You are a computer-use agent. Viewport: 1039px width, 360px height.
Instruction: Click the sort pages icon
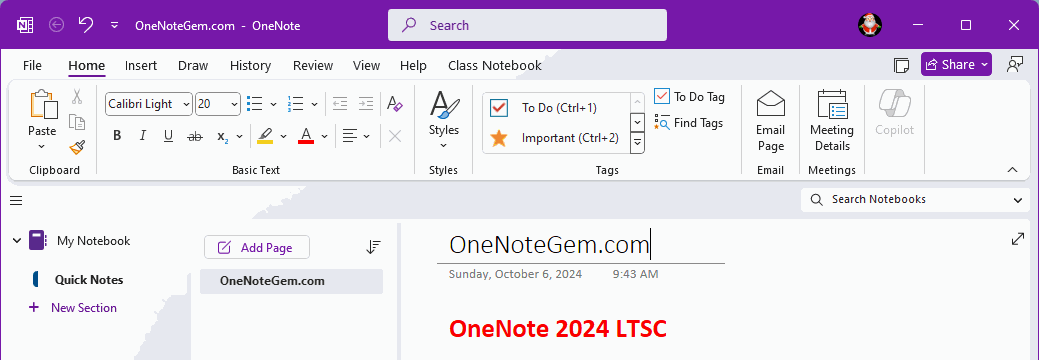[x=373, y=247]
